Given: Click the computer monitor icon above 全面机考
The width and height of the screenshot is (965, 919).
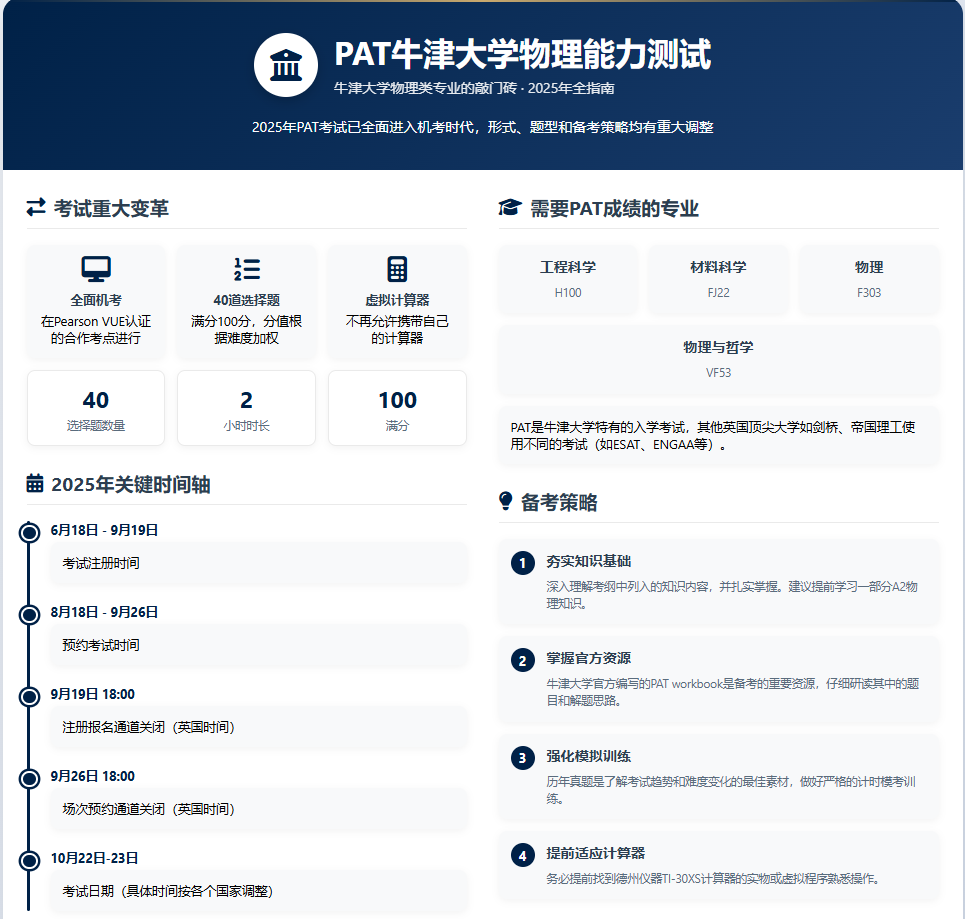Looking at the screenshot, I should 96,269.
